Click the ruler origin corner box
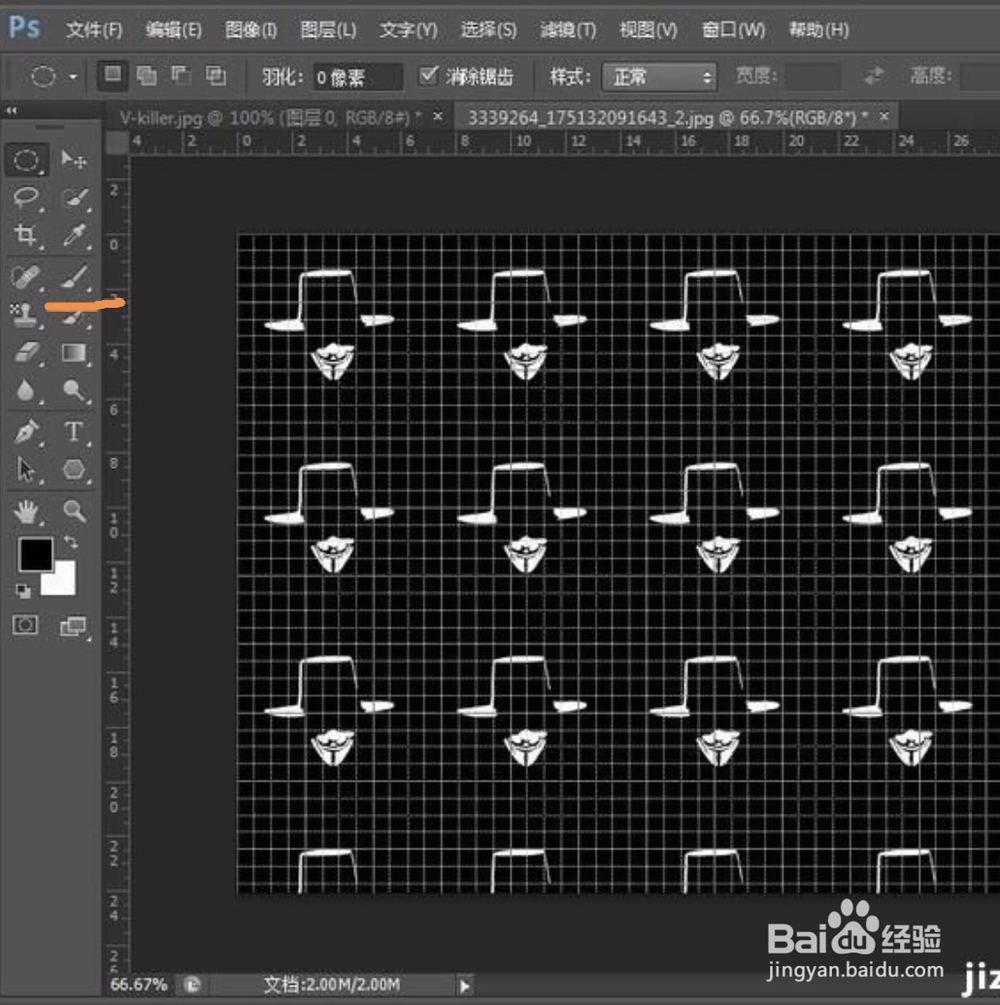The width and height of the screenshot is (1000, 1005). 117,142
